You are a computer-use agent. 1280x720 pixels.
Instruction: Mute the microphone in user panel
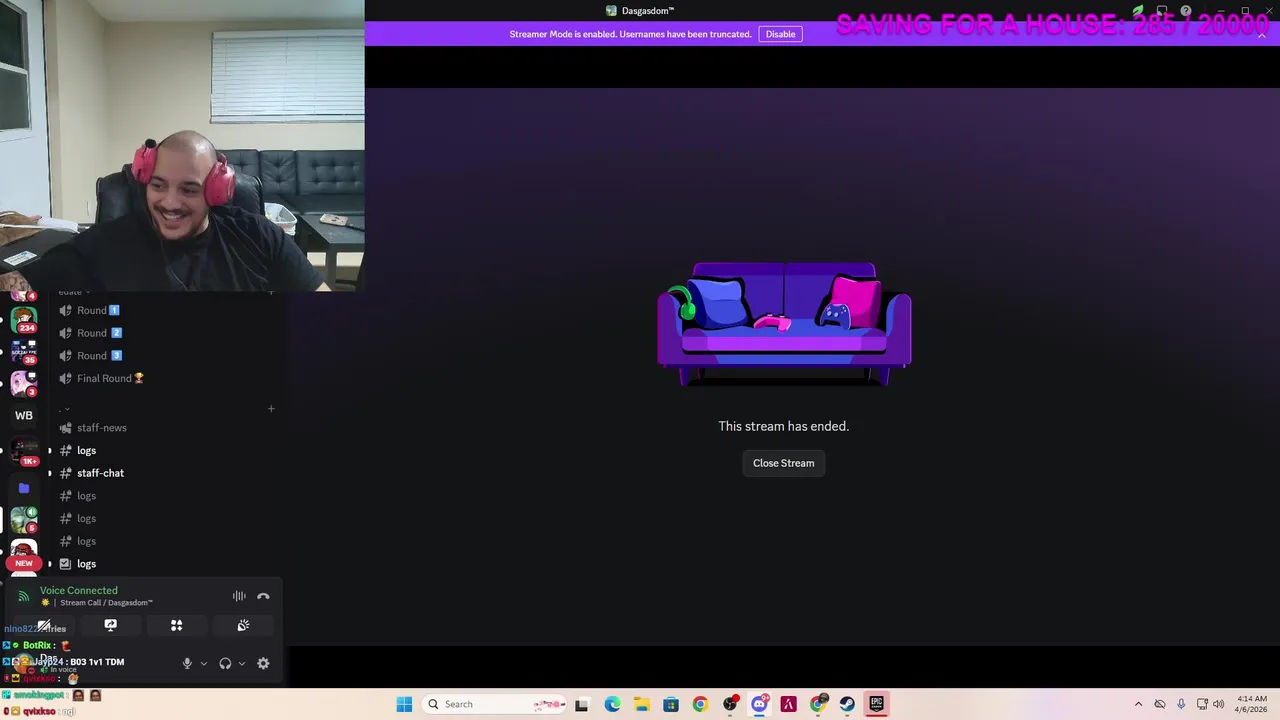pos(186,663)
